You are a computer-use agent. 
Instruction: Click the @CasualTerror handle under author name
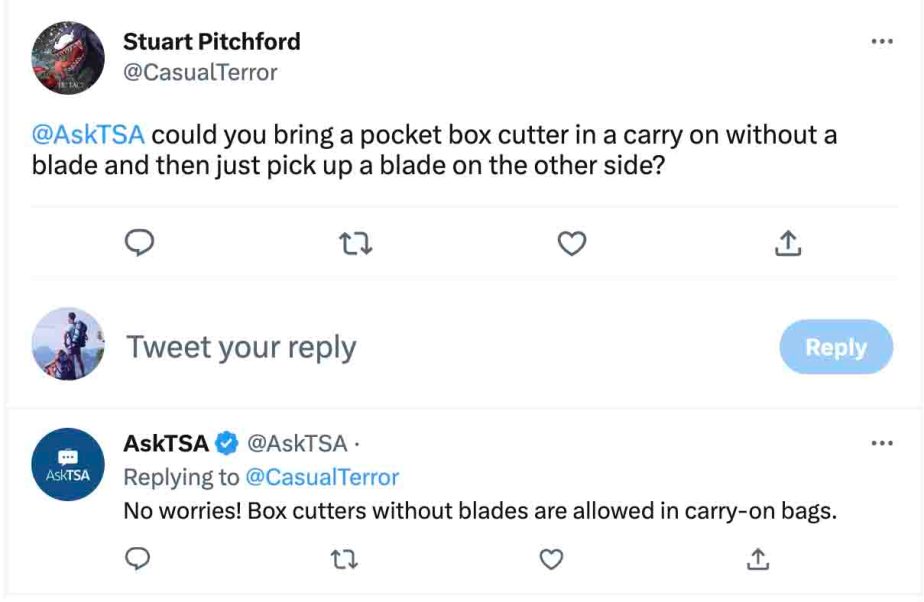pos(200,72)
